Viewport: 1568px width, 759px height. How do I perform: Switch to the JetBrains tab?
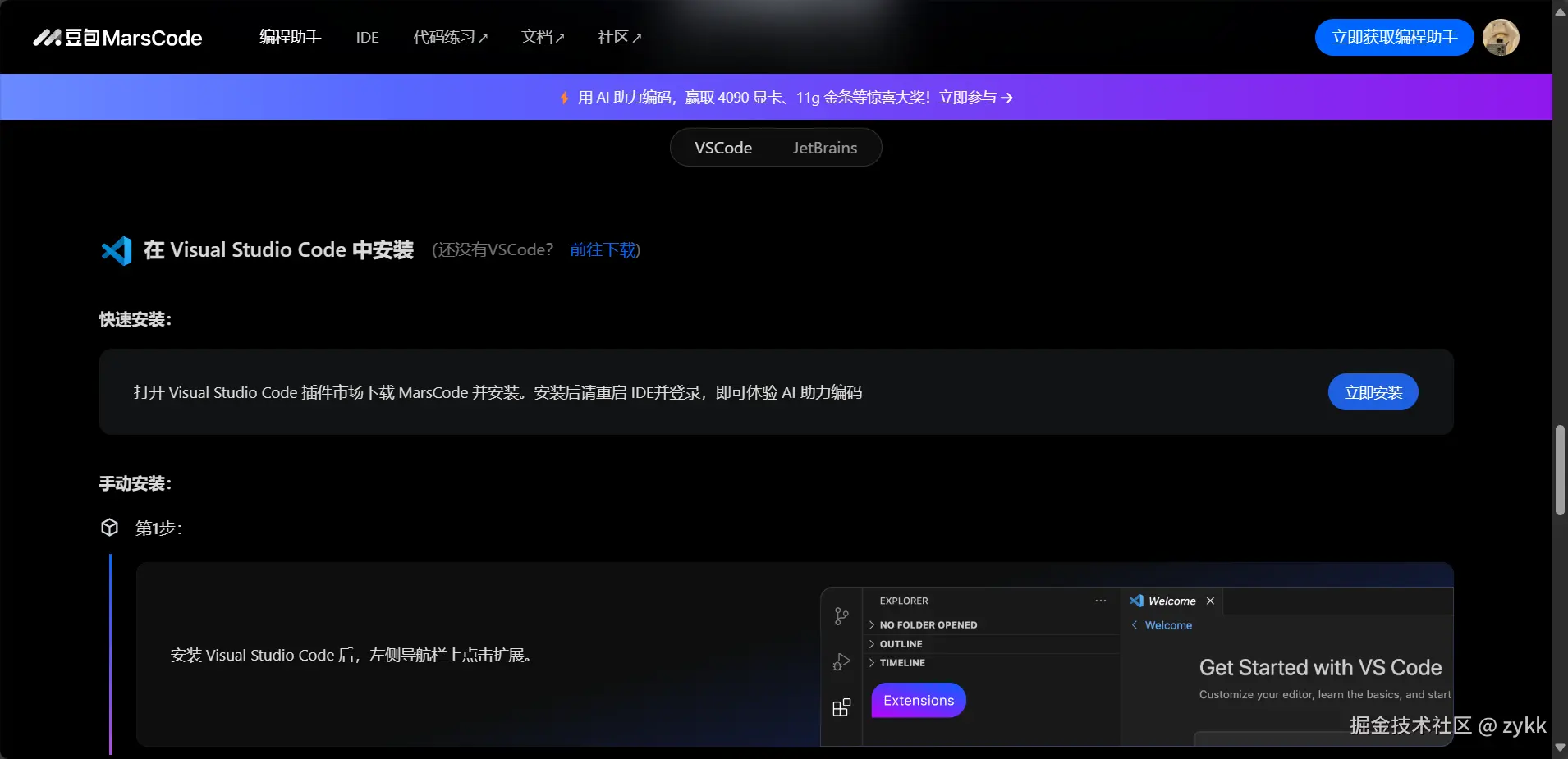[x=824, y=148]
